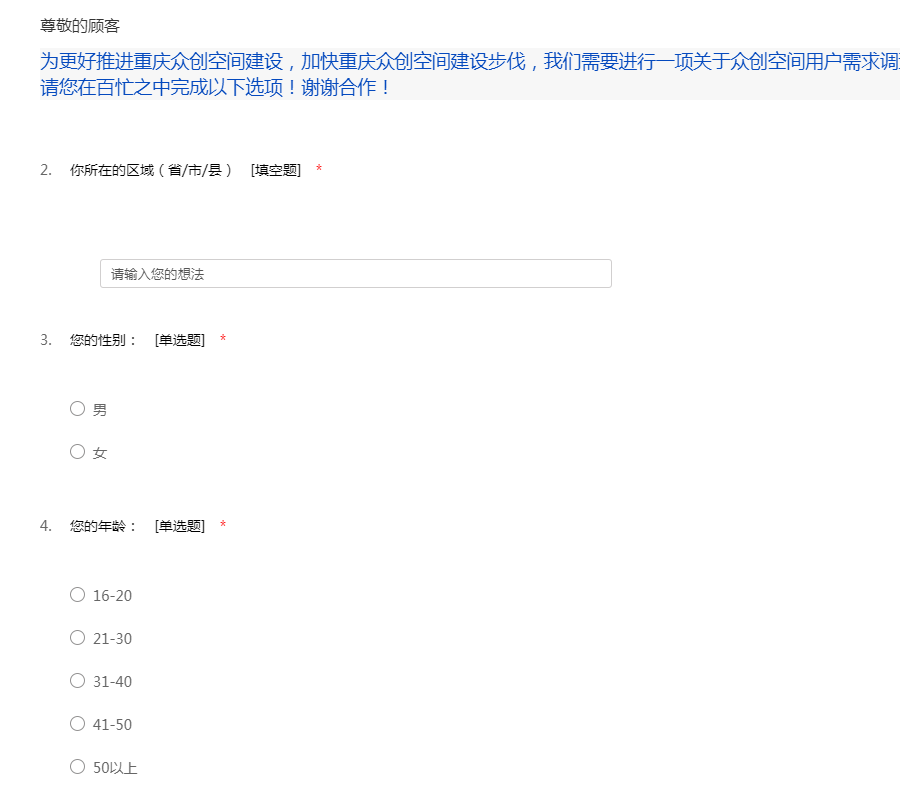Click the 您的年龄 question title
The width and height of the screenshot is (900, 800).
point(104,526)
